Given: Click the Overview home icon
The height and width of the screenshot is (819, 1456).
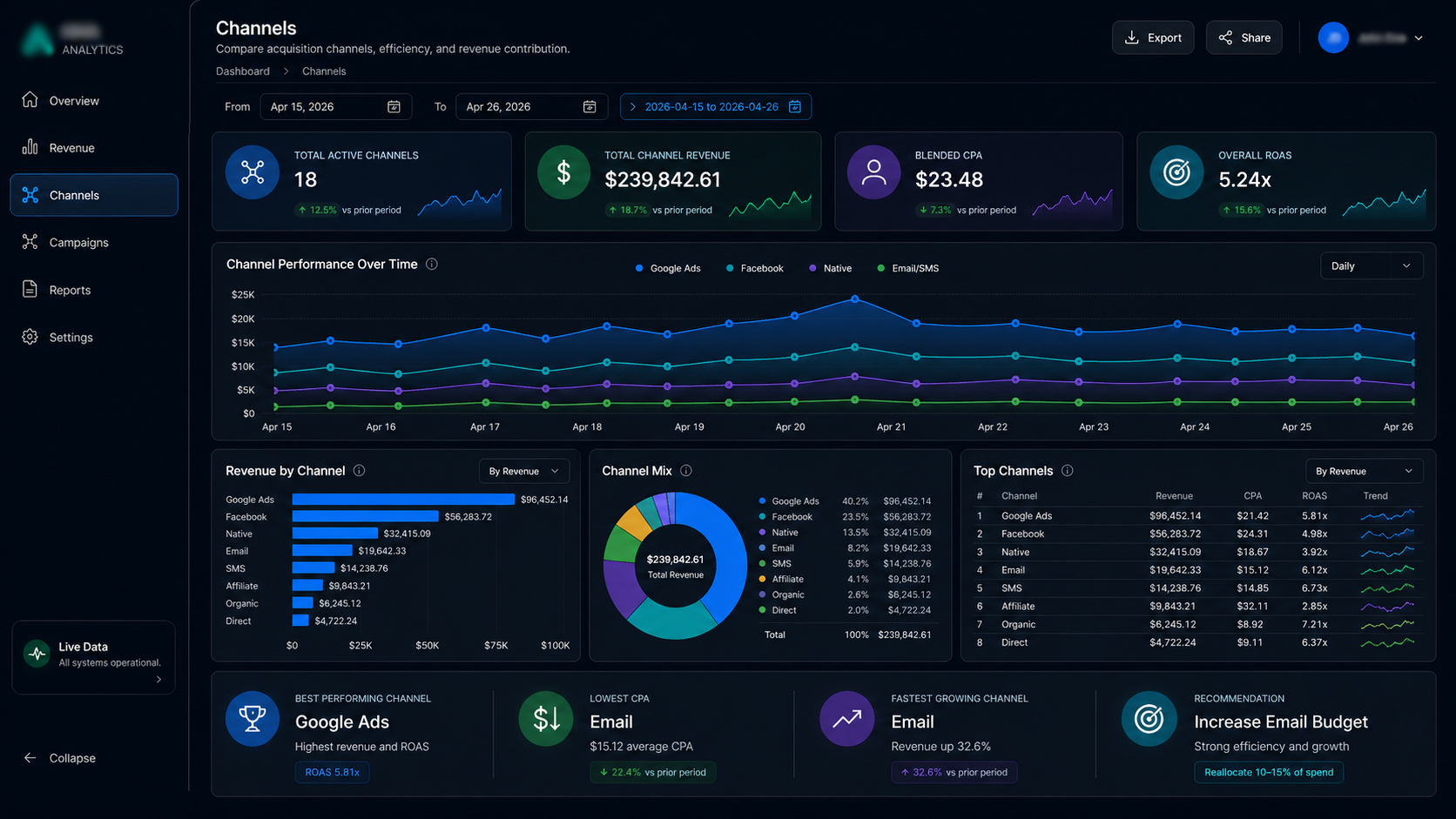Looking at the screenshot, I should point(30,100).
